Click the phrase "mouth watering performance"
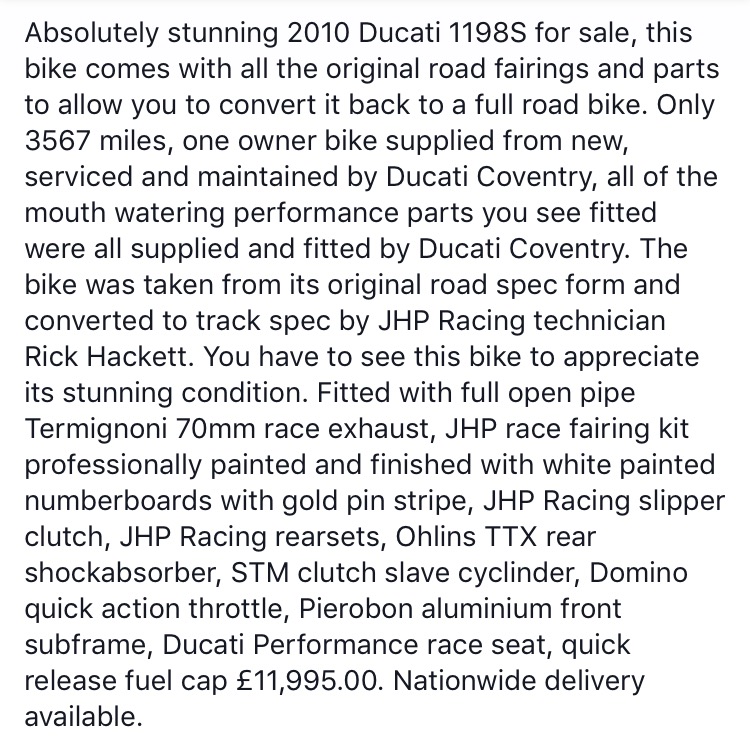The height and width of the screenshot is (746, 750). [x=211, y=213]
